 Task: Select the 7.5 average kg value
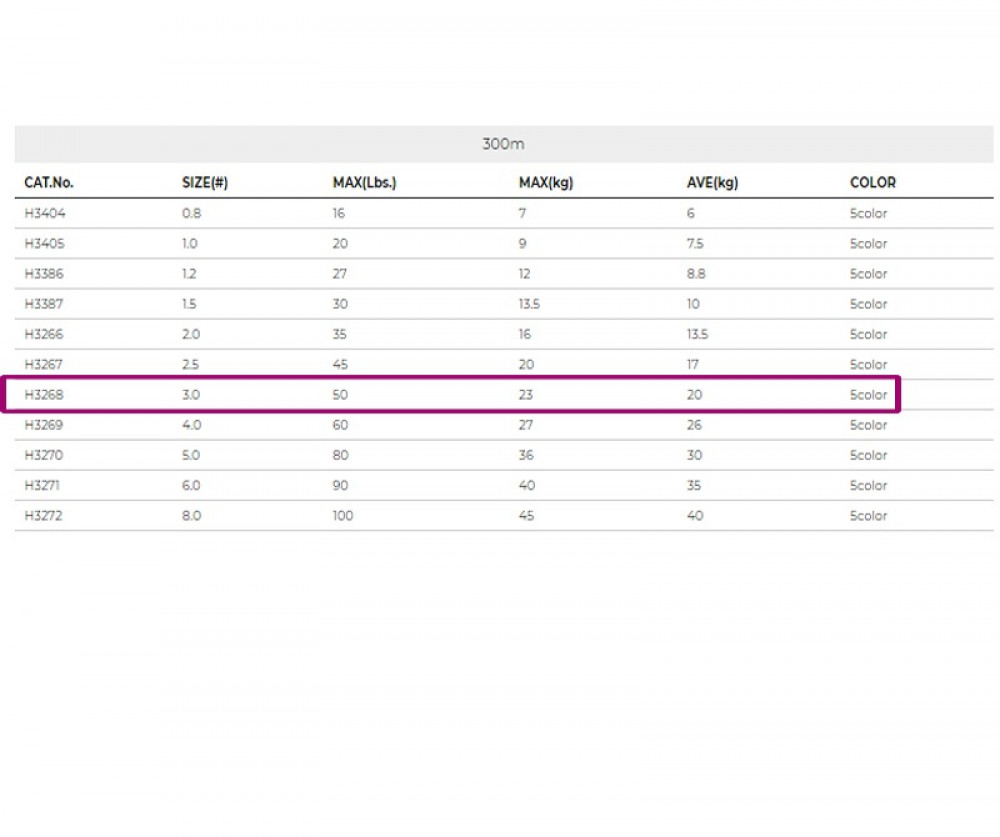click(x=695, y=244)
